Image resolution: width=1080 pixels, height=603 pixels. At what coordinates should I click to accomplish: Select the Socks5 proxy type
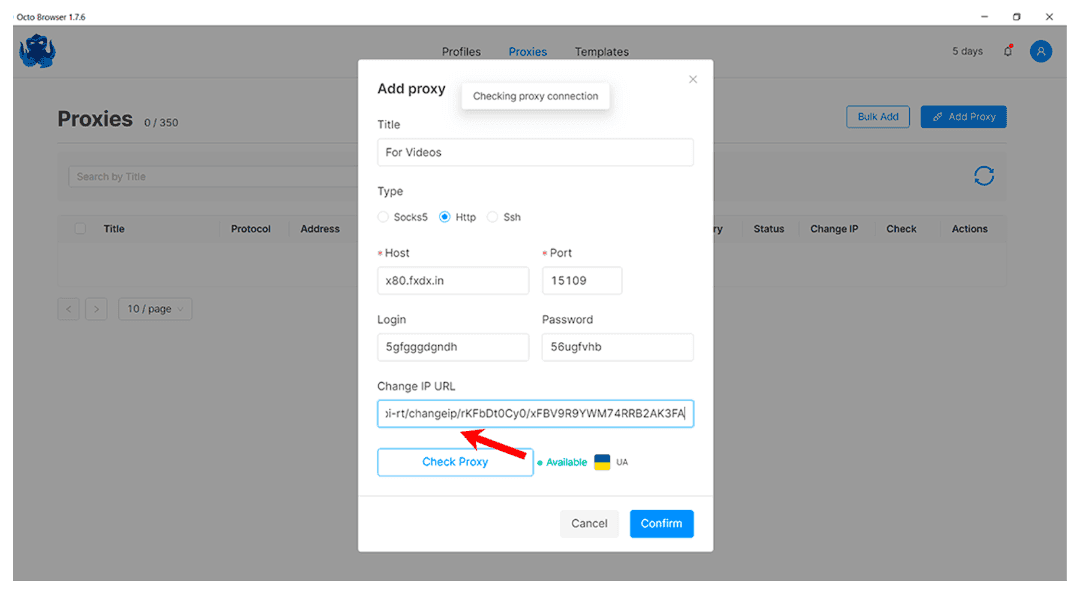383,217
